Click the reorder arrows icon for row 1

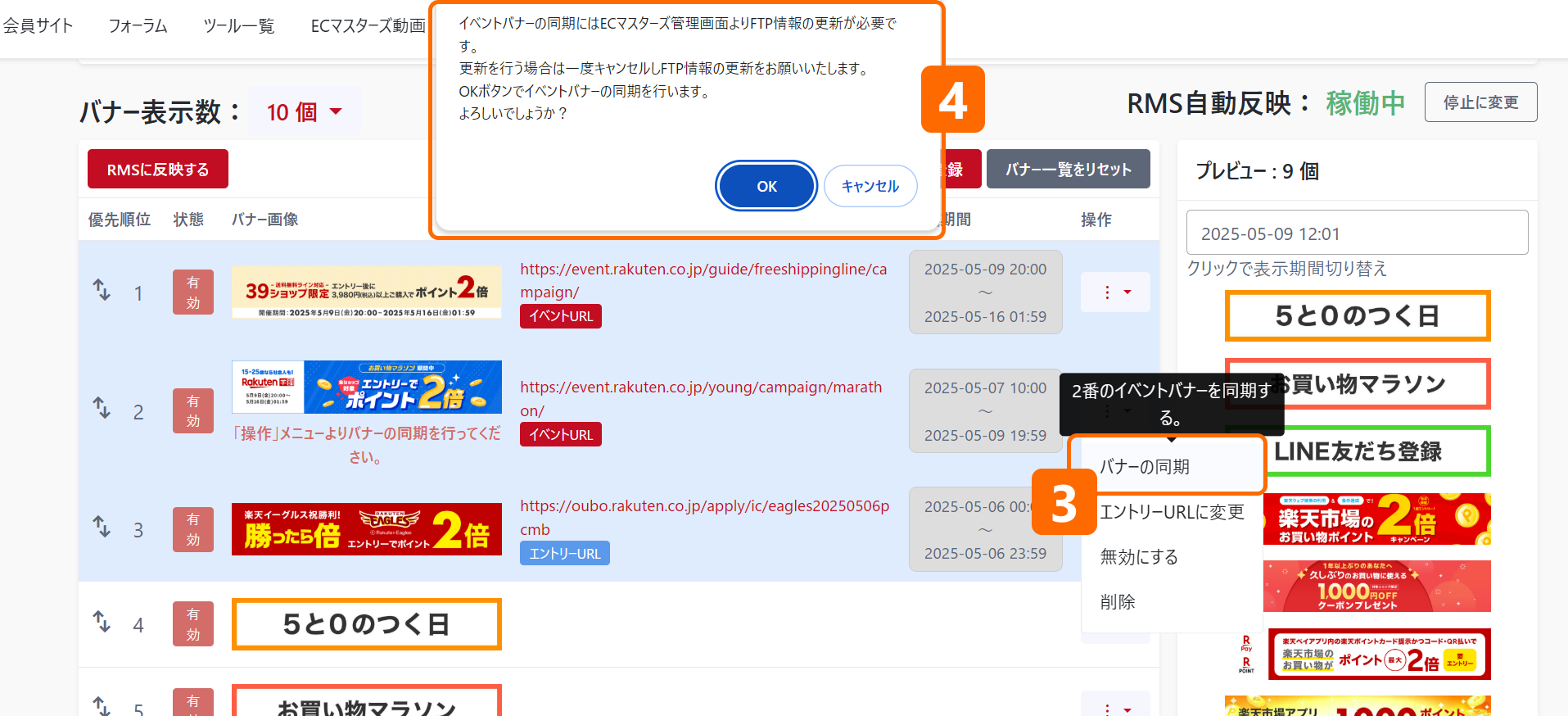(x=102, y=290)
